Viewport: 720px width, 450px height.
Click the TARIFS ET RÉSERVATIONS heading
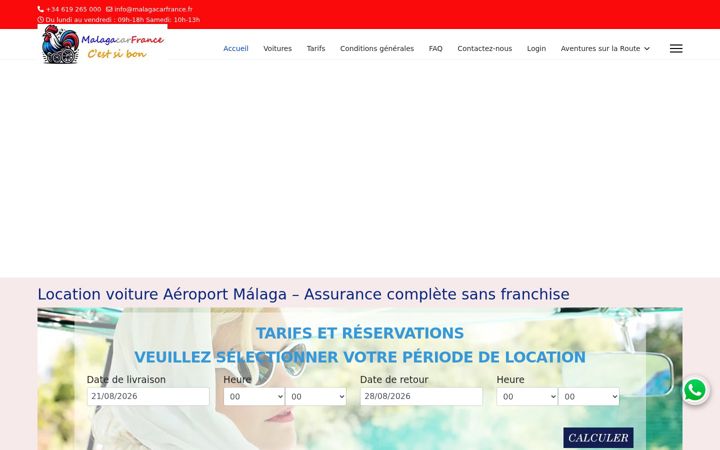[x=360, y=333]
